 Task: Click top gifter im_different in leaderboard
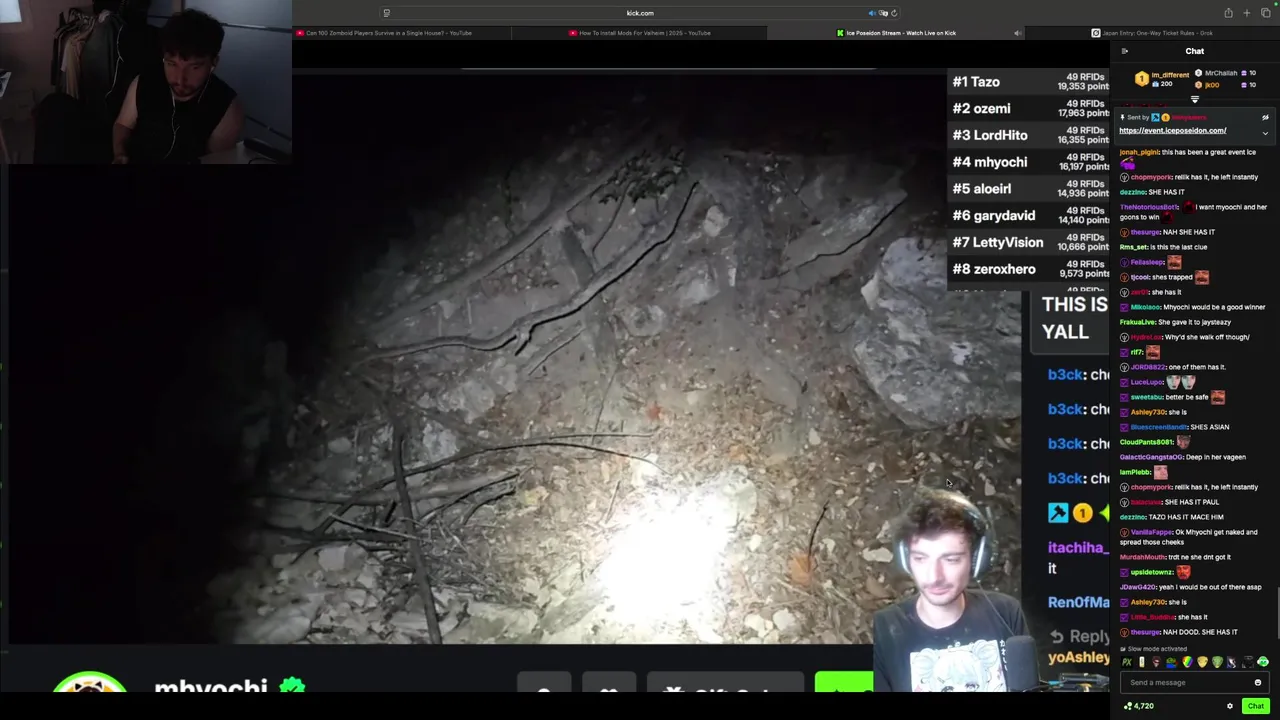coord(1171,75)
